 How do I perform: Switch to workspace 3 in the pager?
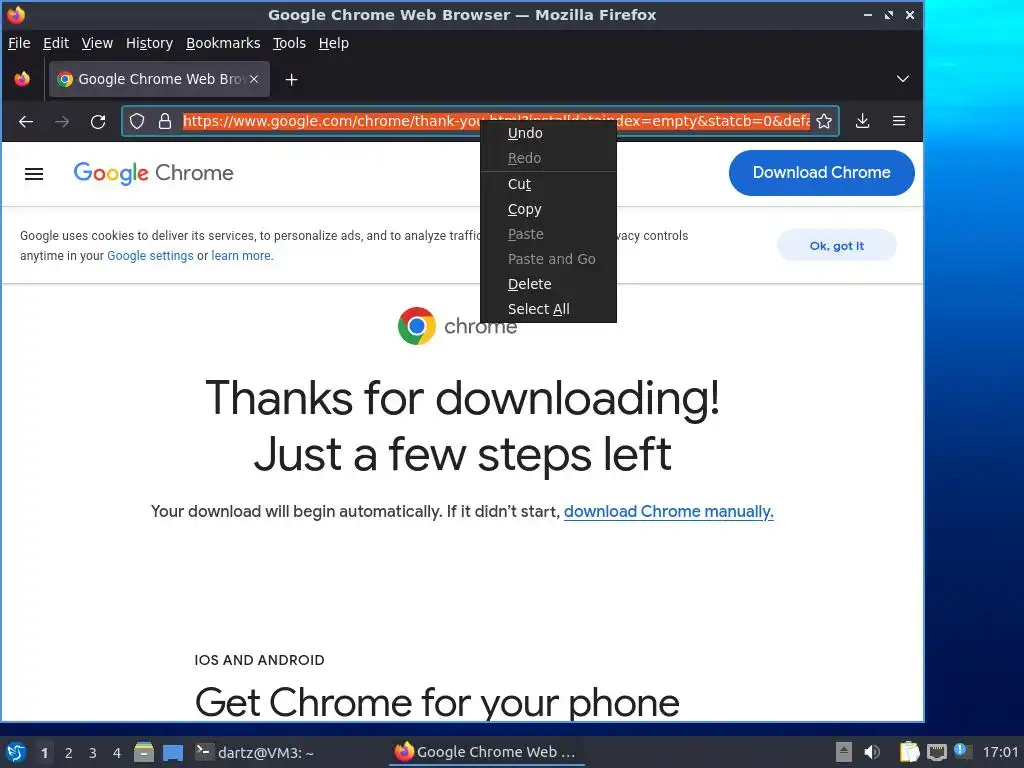coord(93,753)
